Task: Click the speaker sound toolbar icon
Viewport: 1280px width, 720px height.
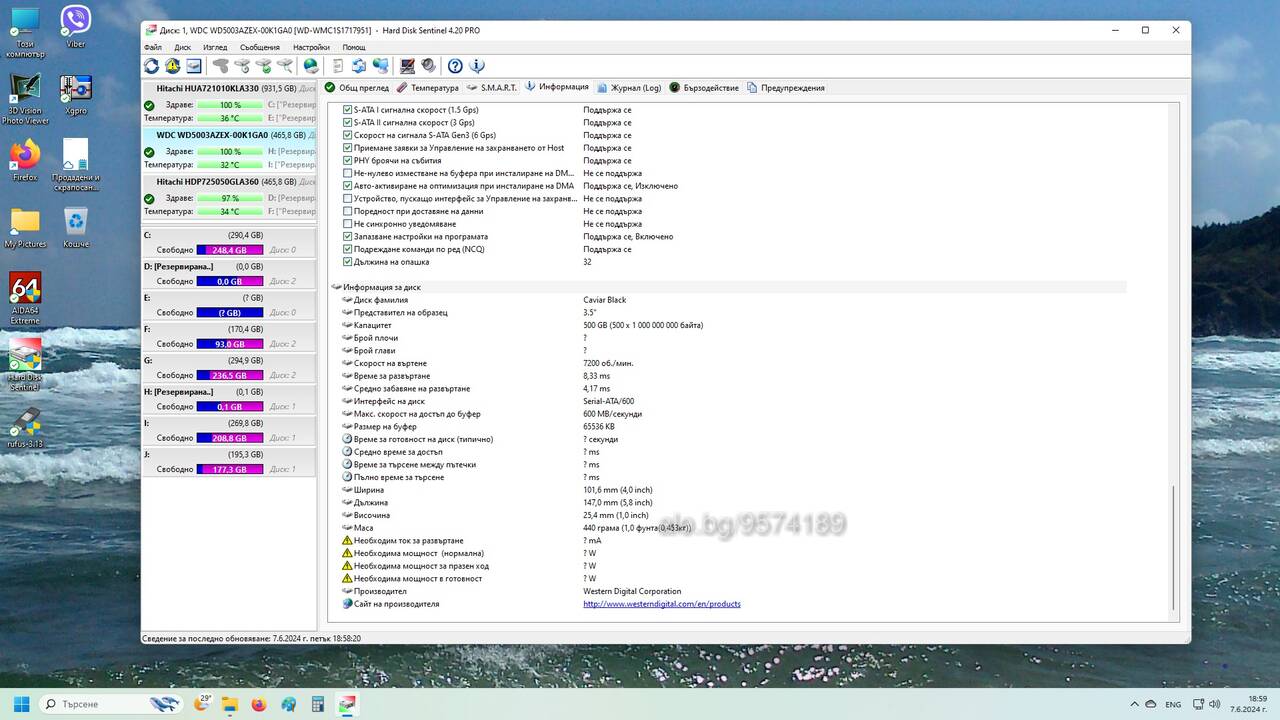Action: coord(429,66)
